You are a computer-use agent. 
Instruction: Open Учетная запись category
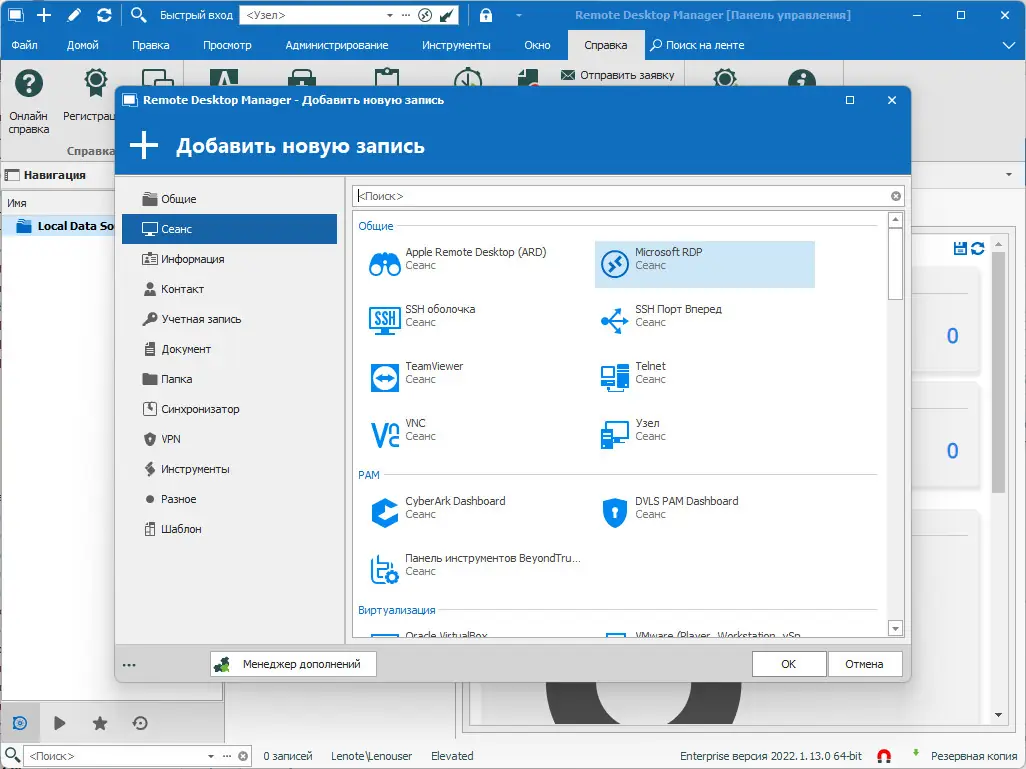coord(229,319)
